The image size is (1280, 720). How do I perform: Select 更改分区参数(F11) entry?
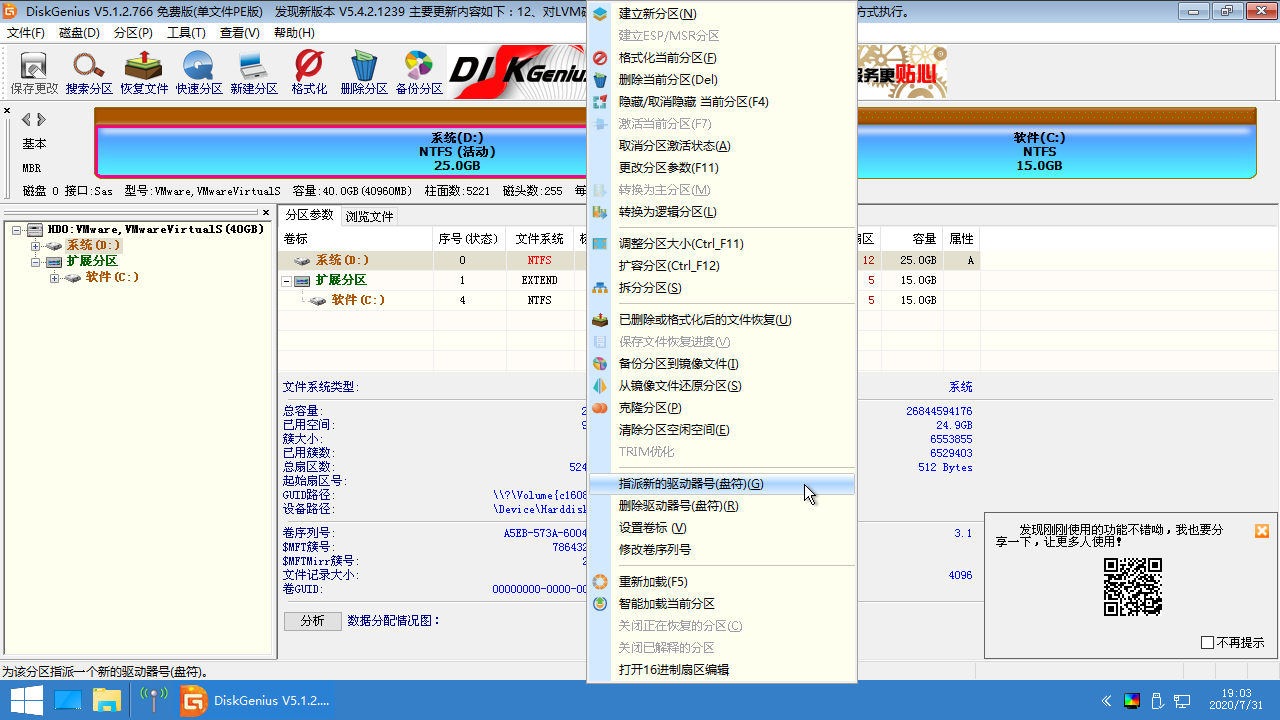721,168
